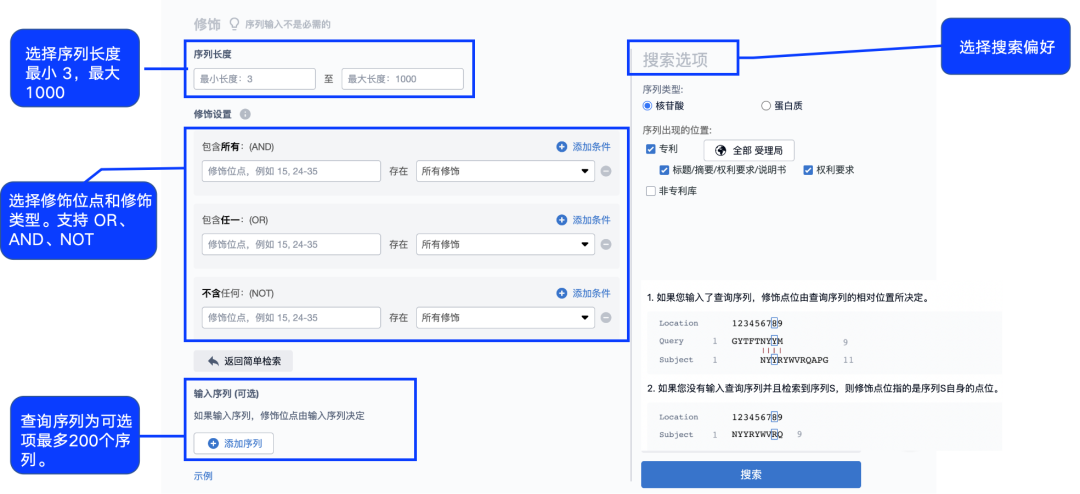Open the 示例 link
Viewport: 1080px width, 494px height.
coord(203,476)
